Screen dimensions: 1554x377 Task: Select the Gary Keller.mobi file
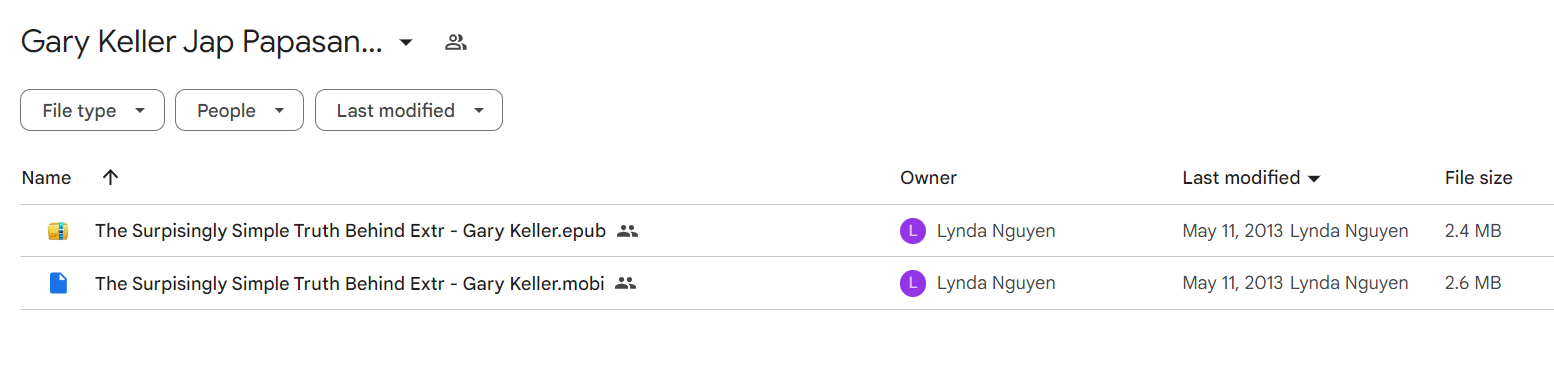click(349, 283)
